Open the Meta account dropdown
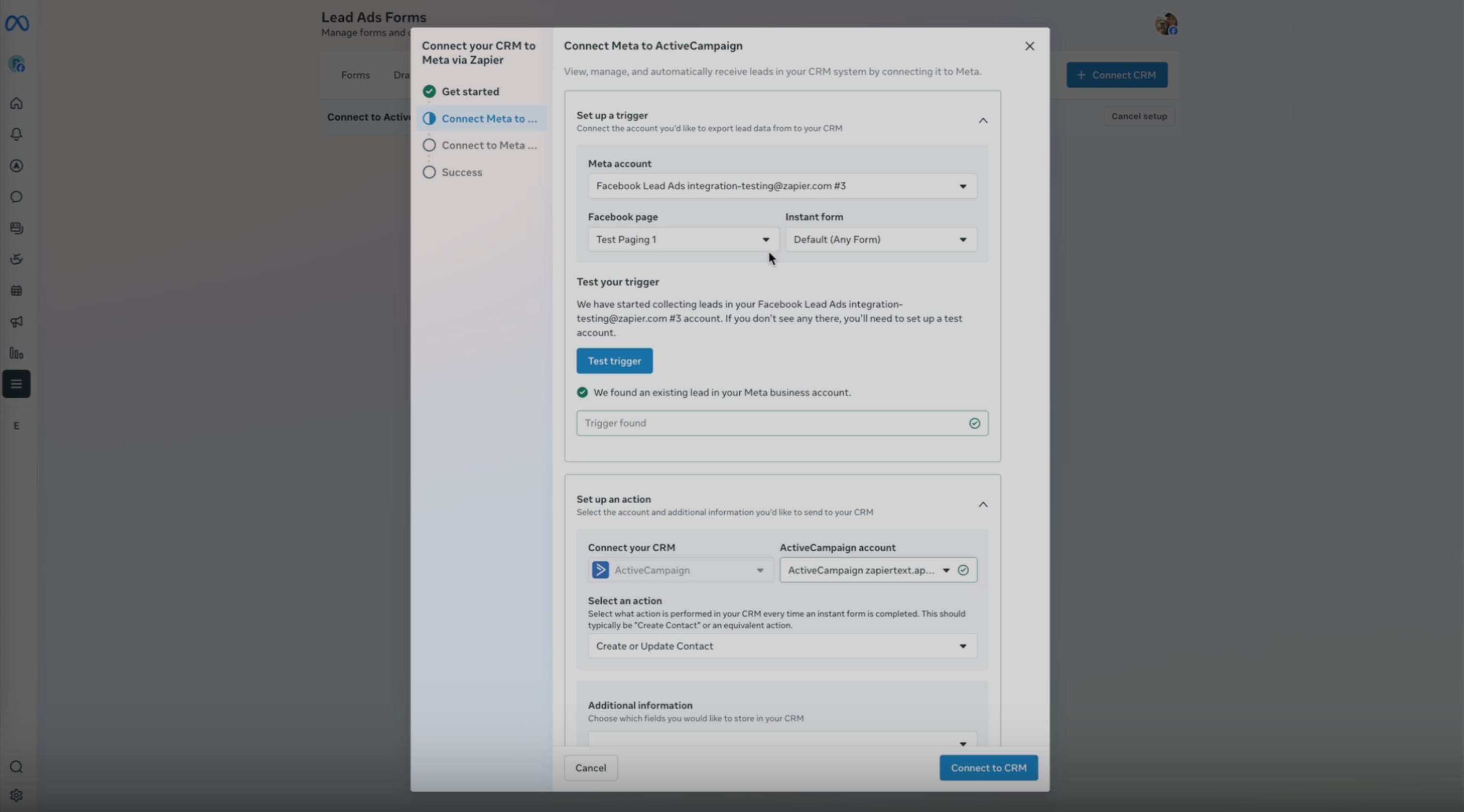This screenshot has width=1464, height=812. tap(782, 186)
